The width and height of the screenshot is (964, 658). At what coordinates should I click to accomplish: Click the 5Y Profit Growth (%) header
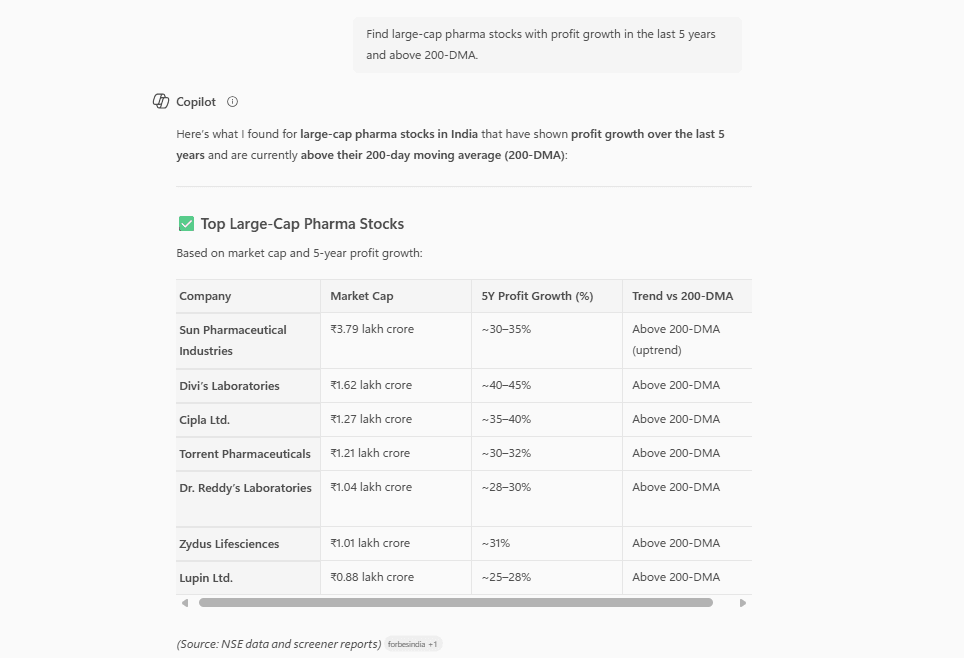[x=537, y=296]
